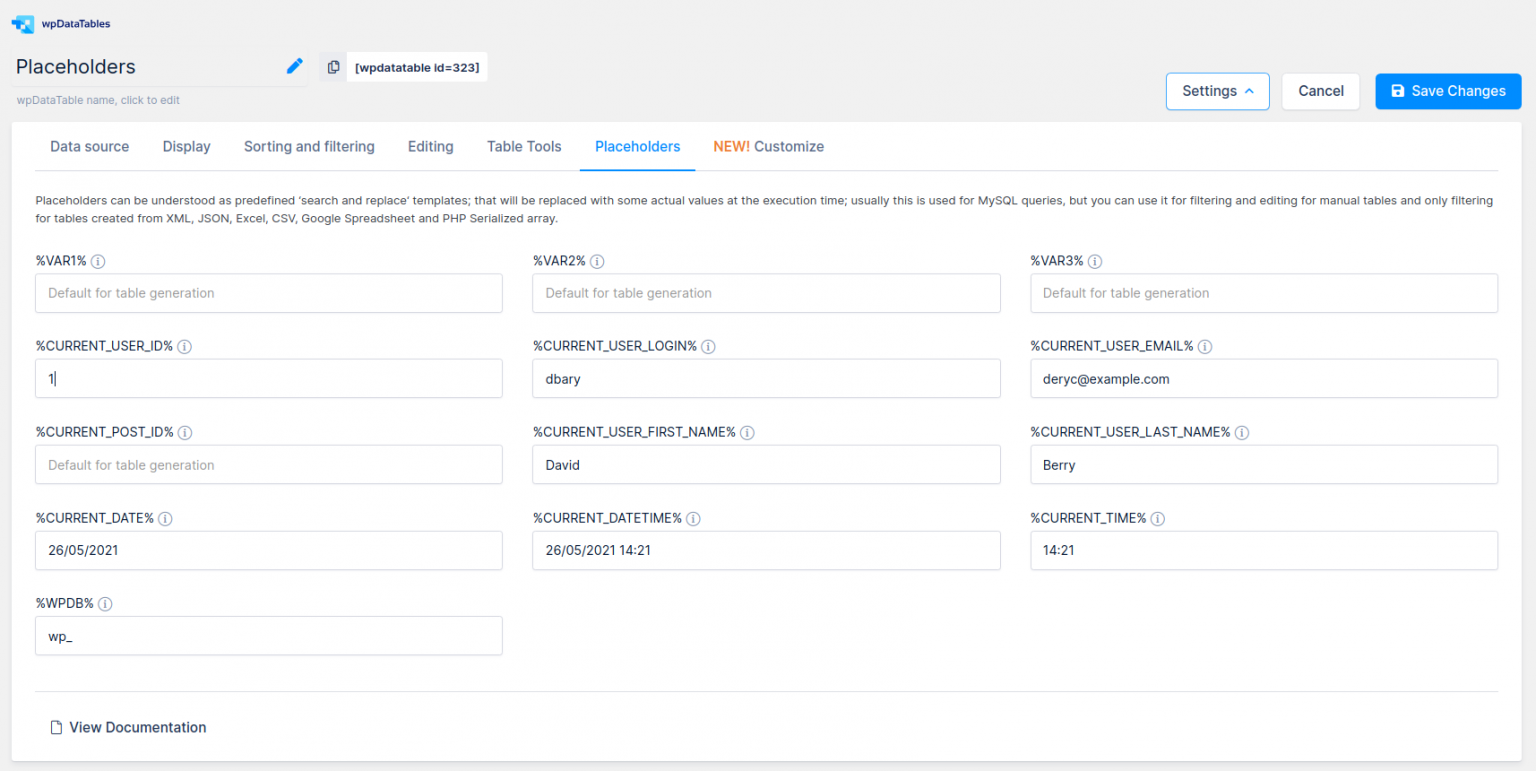This screenshot has width=1536, height=771.
Task: Open the info tooltip next to %VAR1%
Action: coord(98,261)
